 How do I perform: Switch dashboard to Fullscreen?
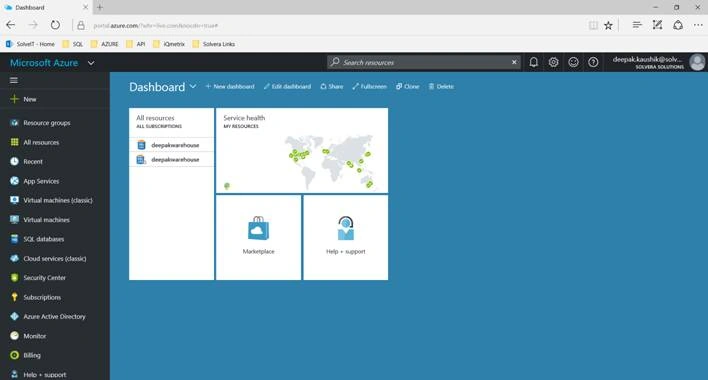[369, 86]
